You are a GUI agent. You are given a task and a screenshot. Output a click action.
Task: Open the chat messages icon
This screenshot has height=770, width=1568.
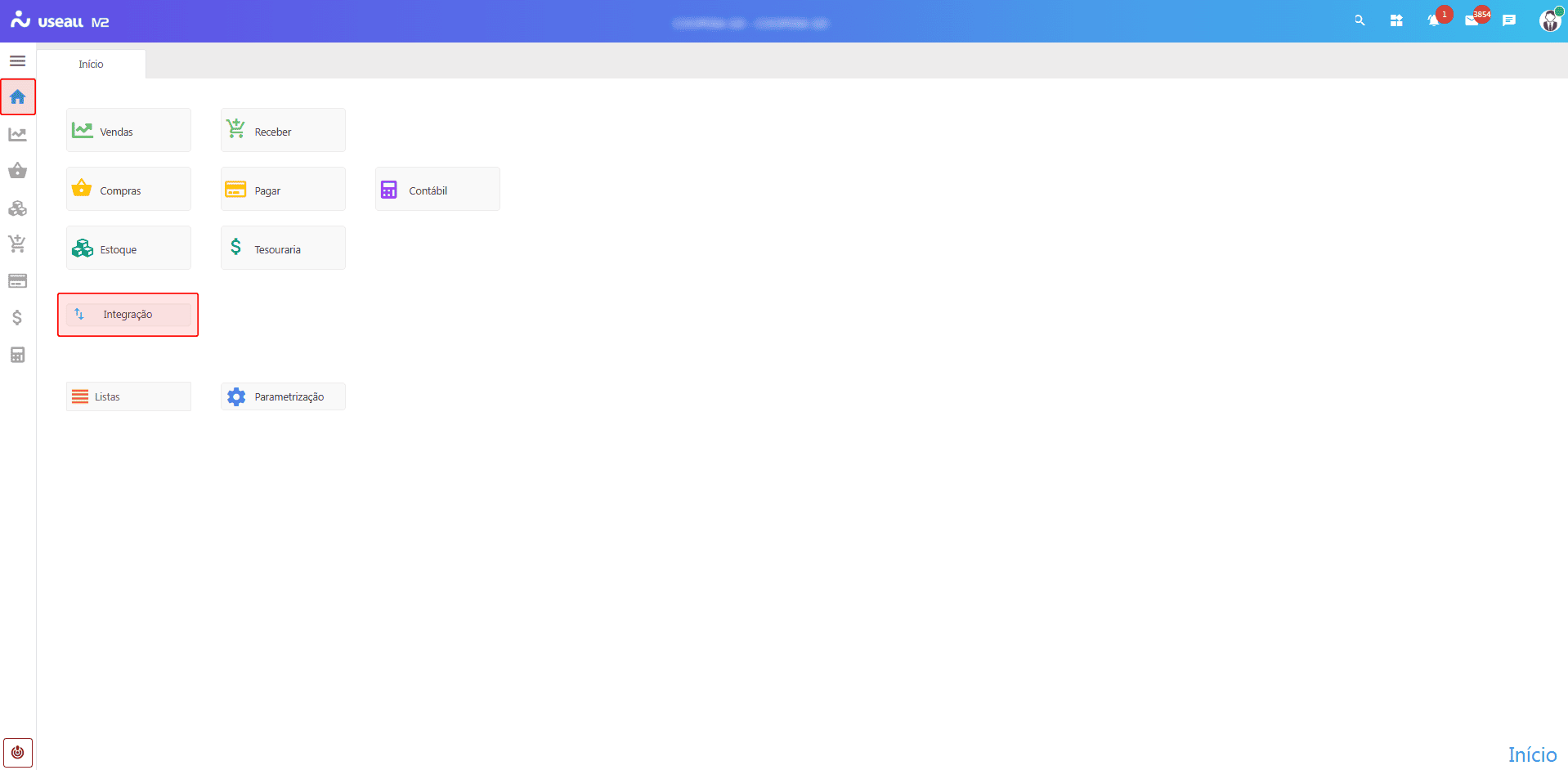[1509, 20]
